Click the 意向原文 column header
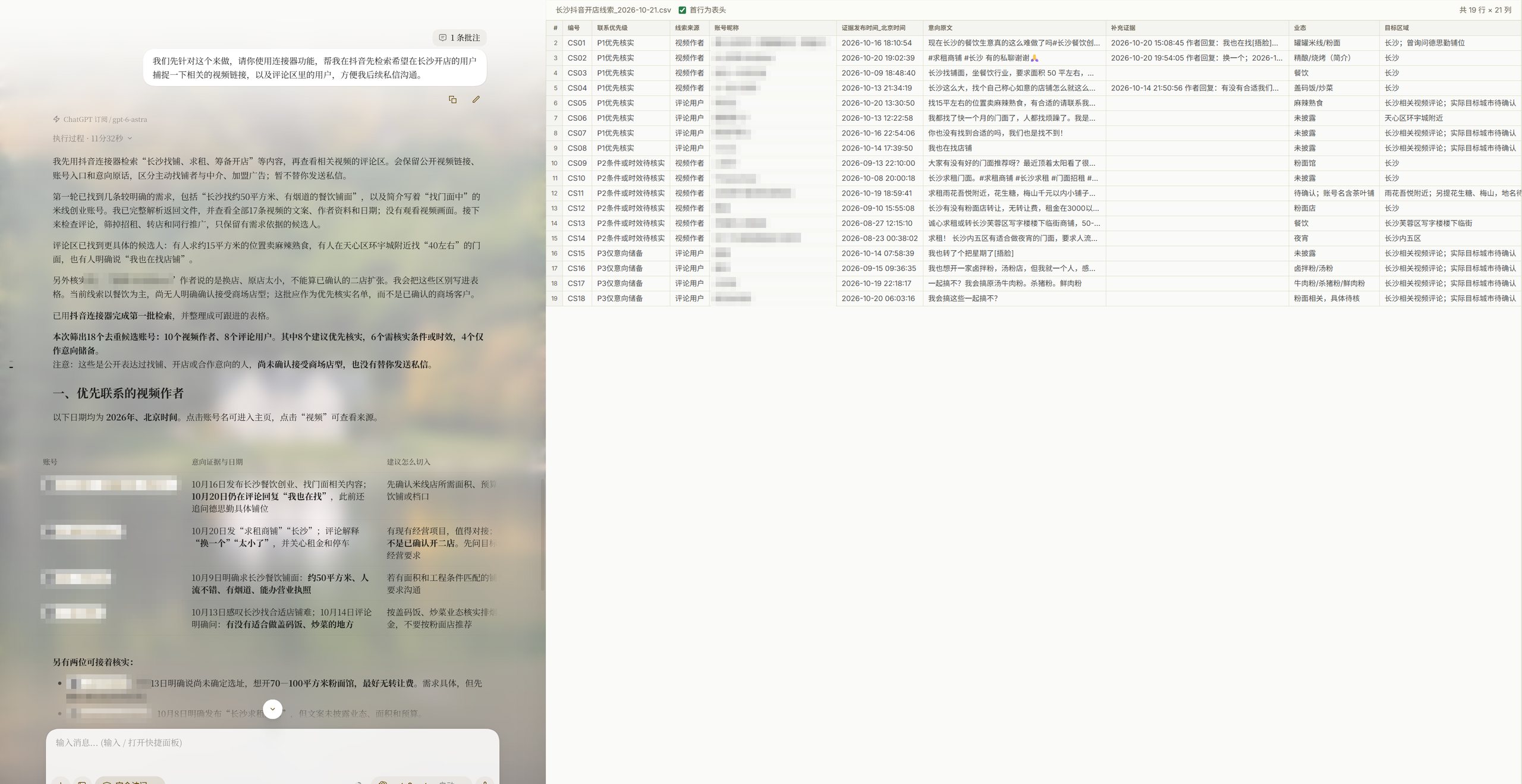Viewport: 1522px width, 784px height. [x=1014, y=28]
